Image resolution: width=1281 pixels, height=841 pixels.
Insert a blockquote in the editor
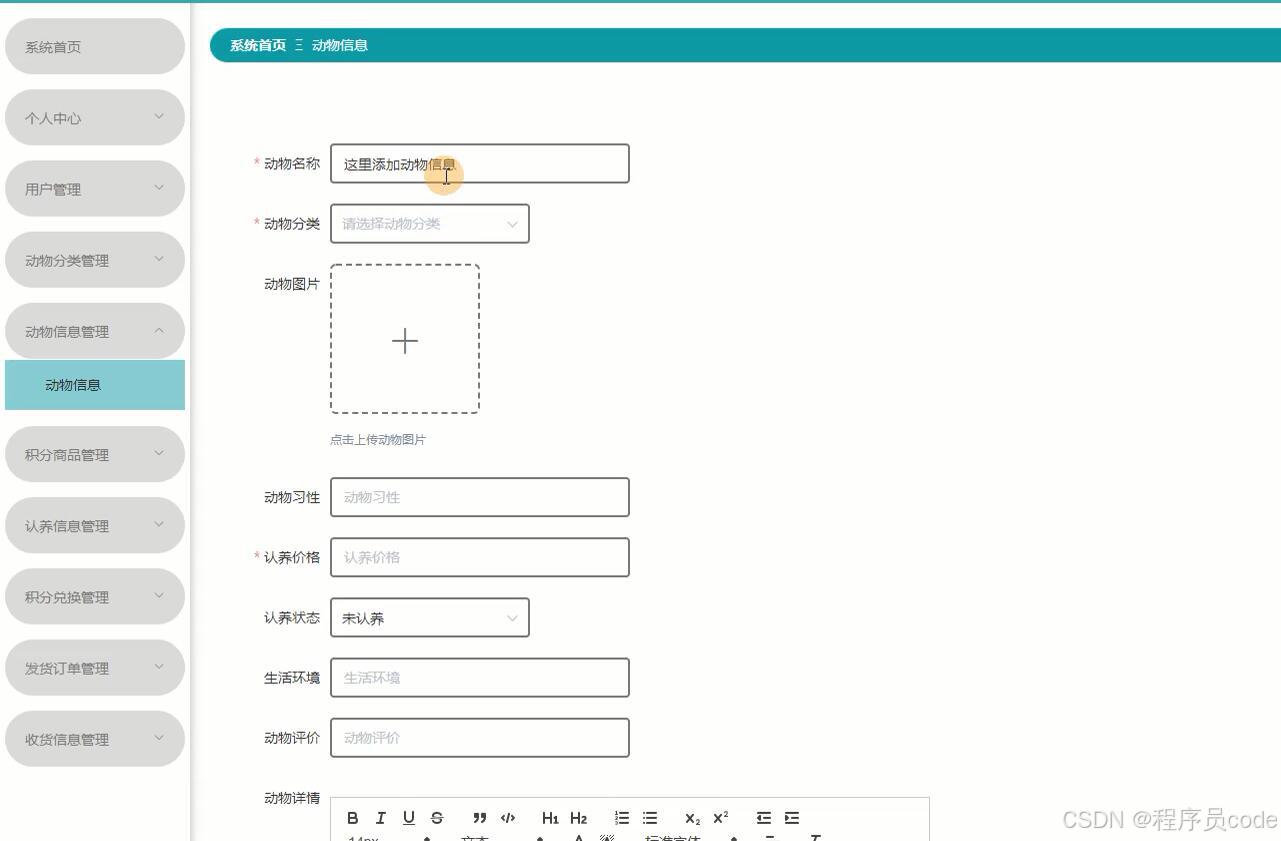[x=478, y=817]
